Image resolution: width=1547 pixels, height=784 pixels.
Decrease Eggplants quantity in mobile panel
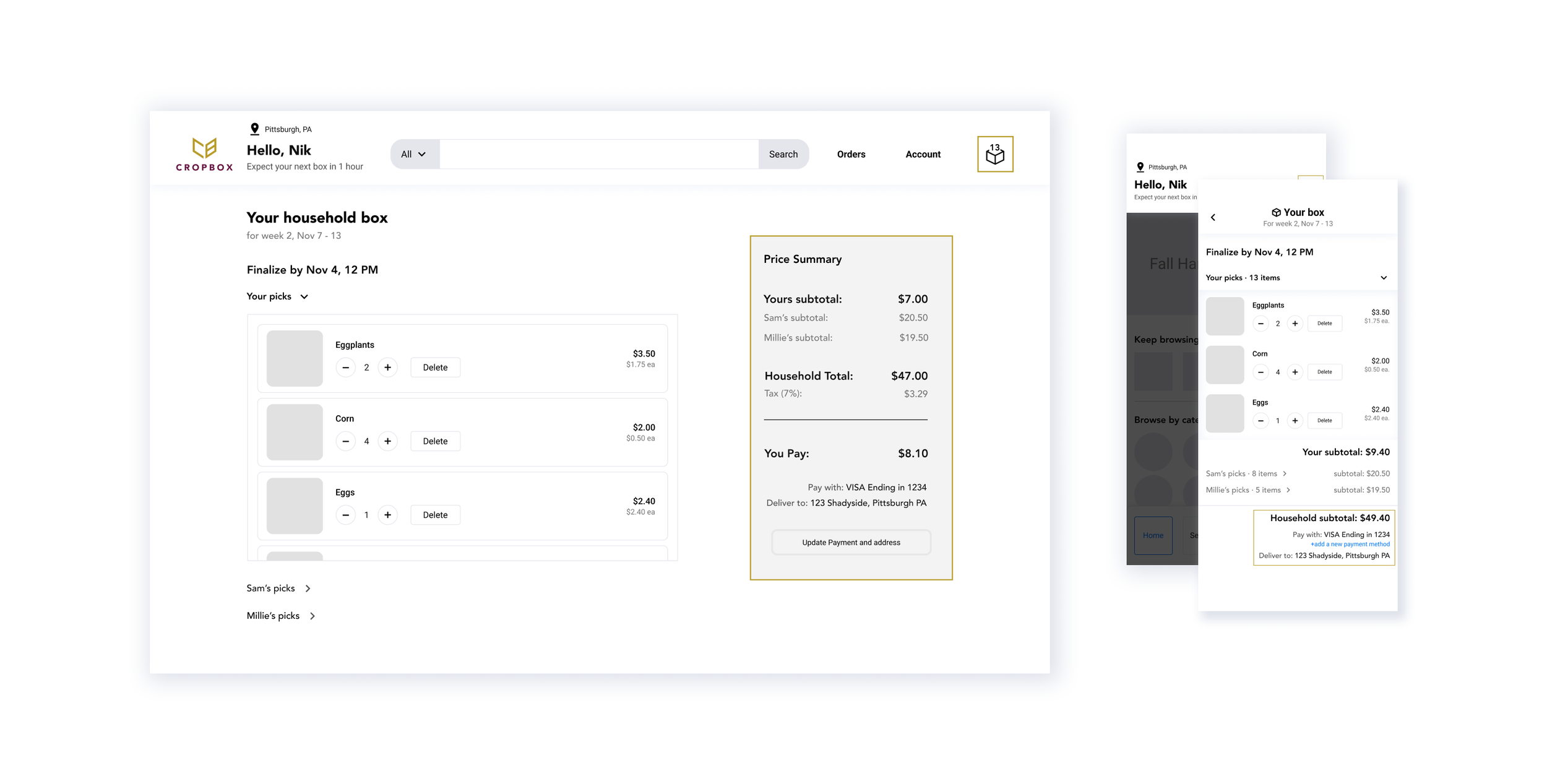point(1260,324)
